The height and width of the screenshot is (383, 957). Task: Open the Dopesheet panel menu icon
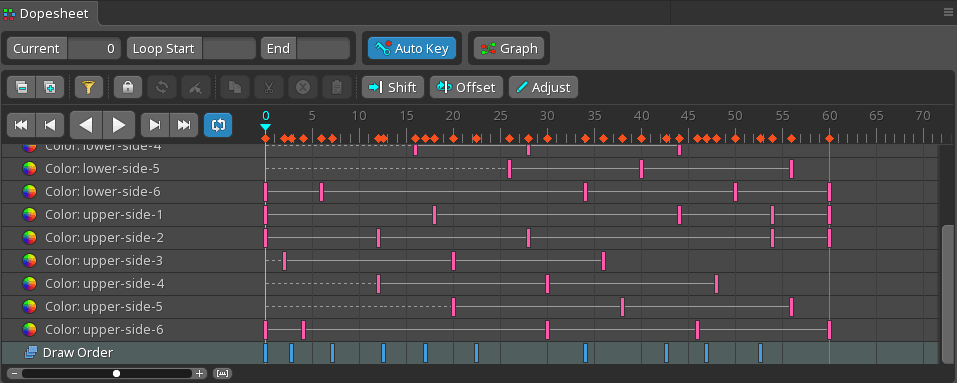click(x=948, y=11)
